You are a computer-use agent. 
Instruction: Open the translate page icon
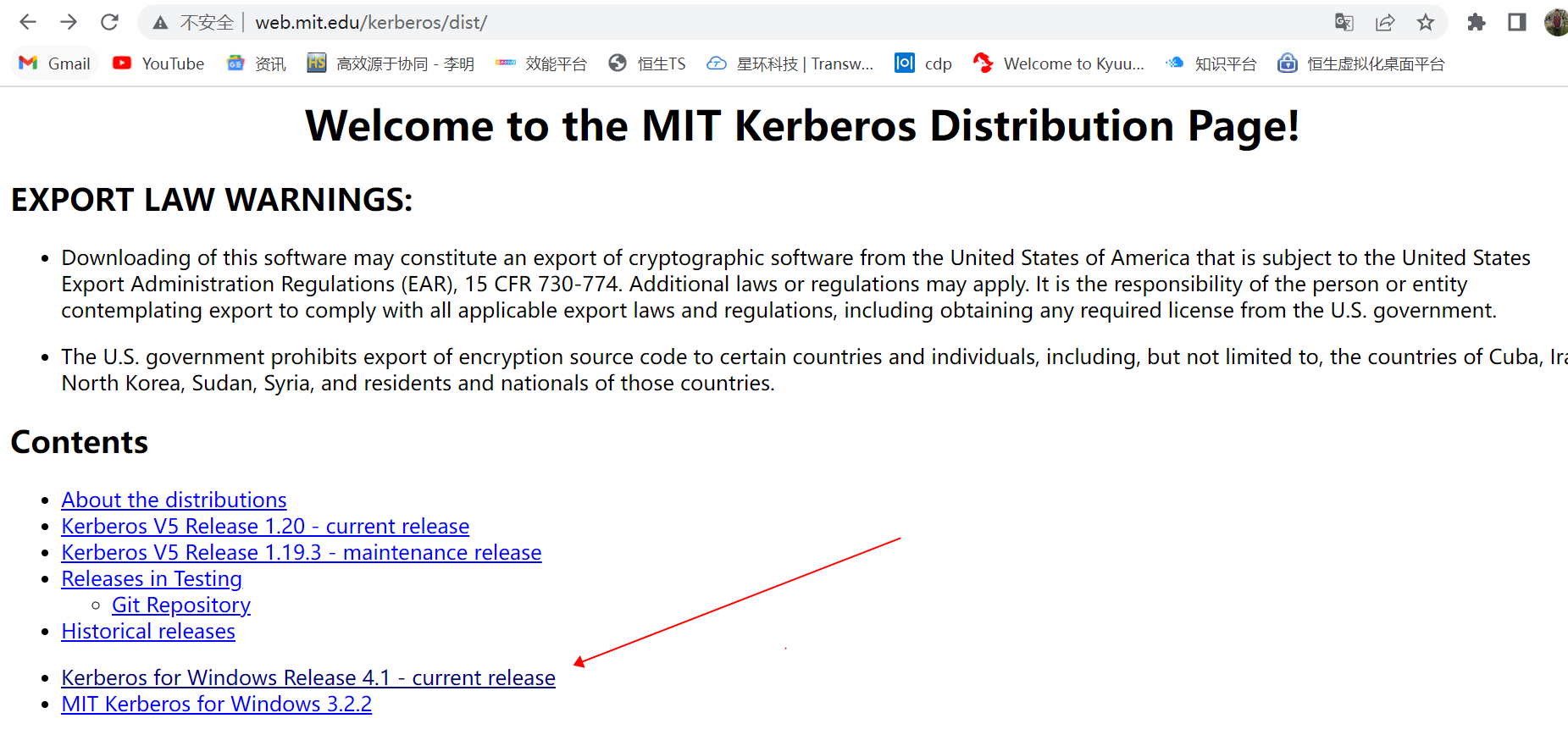[x=1344, y=22]
